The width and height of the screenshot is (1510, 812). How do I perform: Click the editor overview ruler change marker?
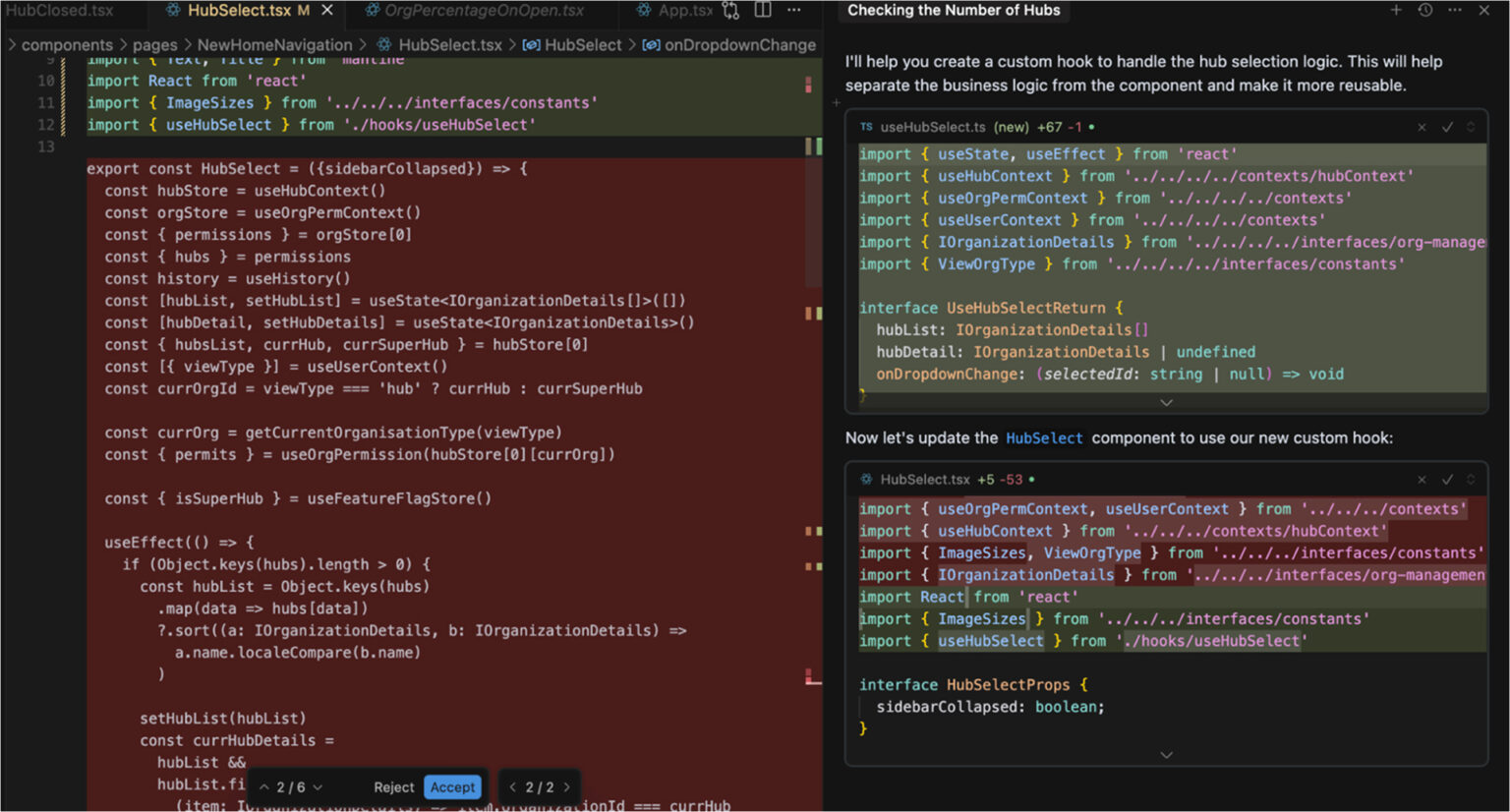click(x=809, y=85)
